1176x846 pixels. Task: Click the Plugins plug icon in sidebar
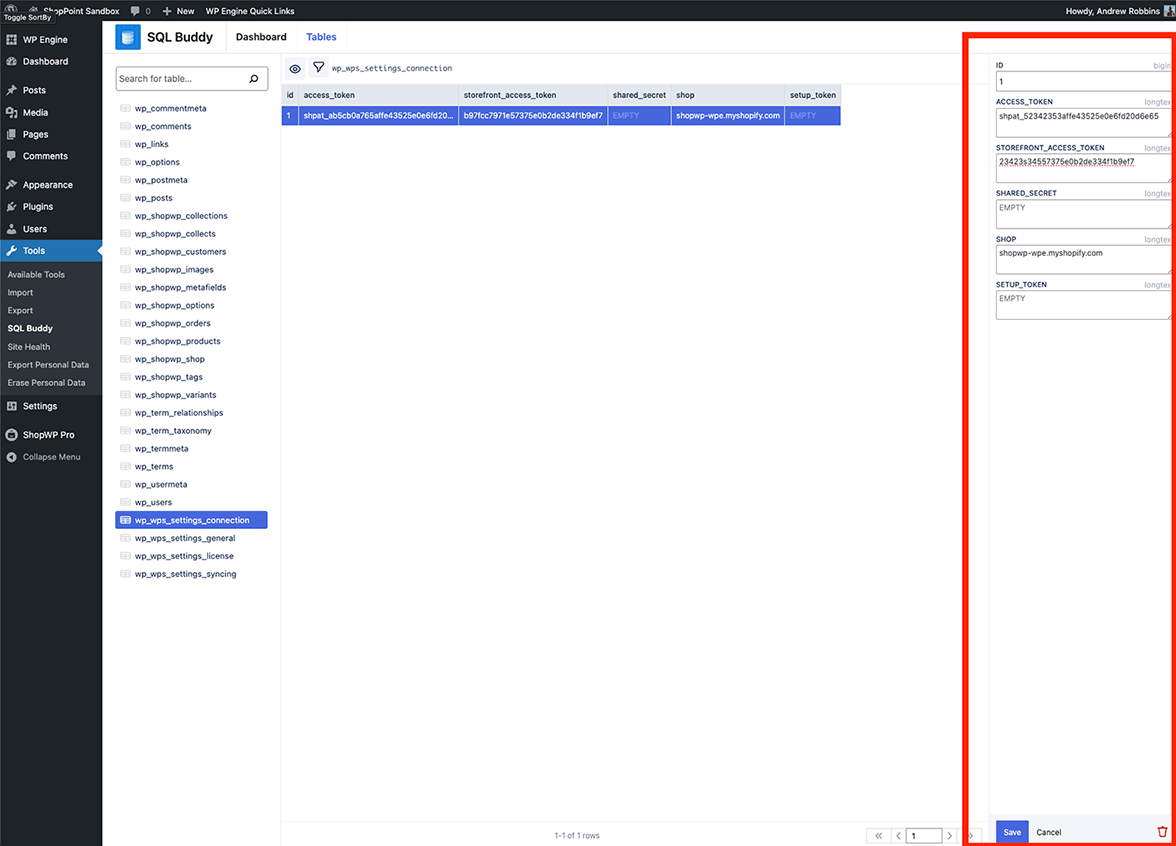[x=11, y=206]
